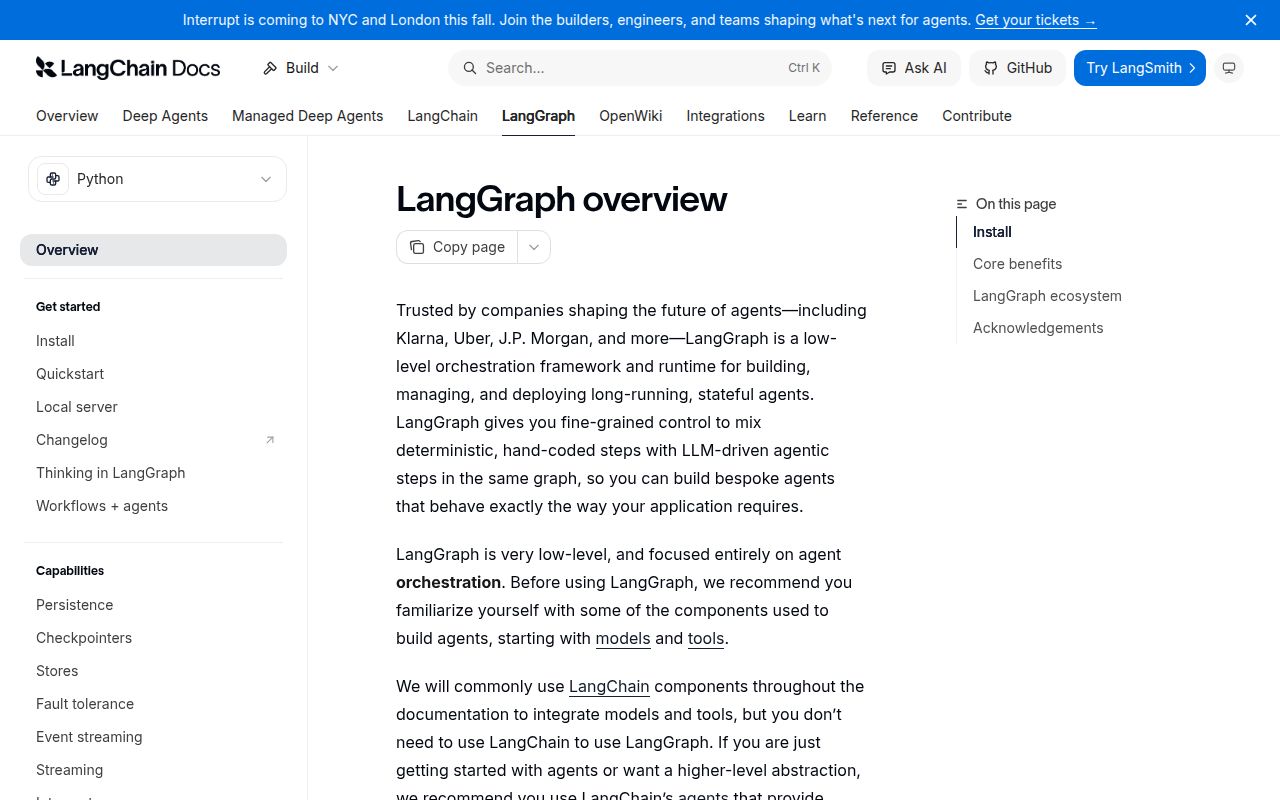Screen dimensions: 1280x800
Task: Open the Contribute tab
Action: pos(977,116)
